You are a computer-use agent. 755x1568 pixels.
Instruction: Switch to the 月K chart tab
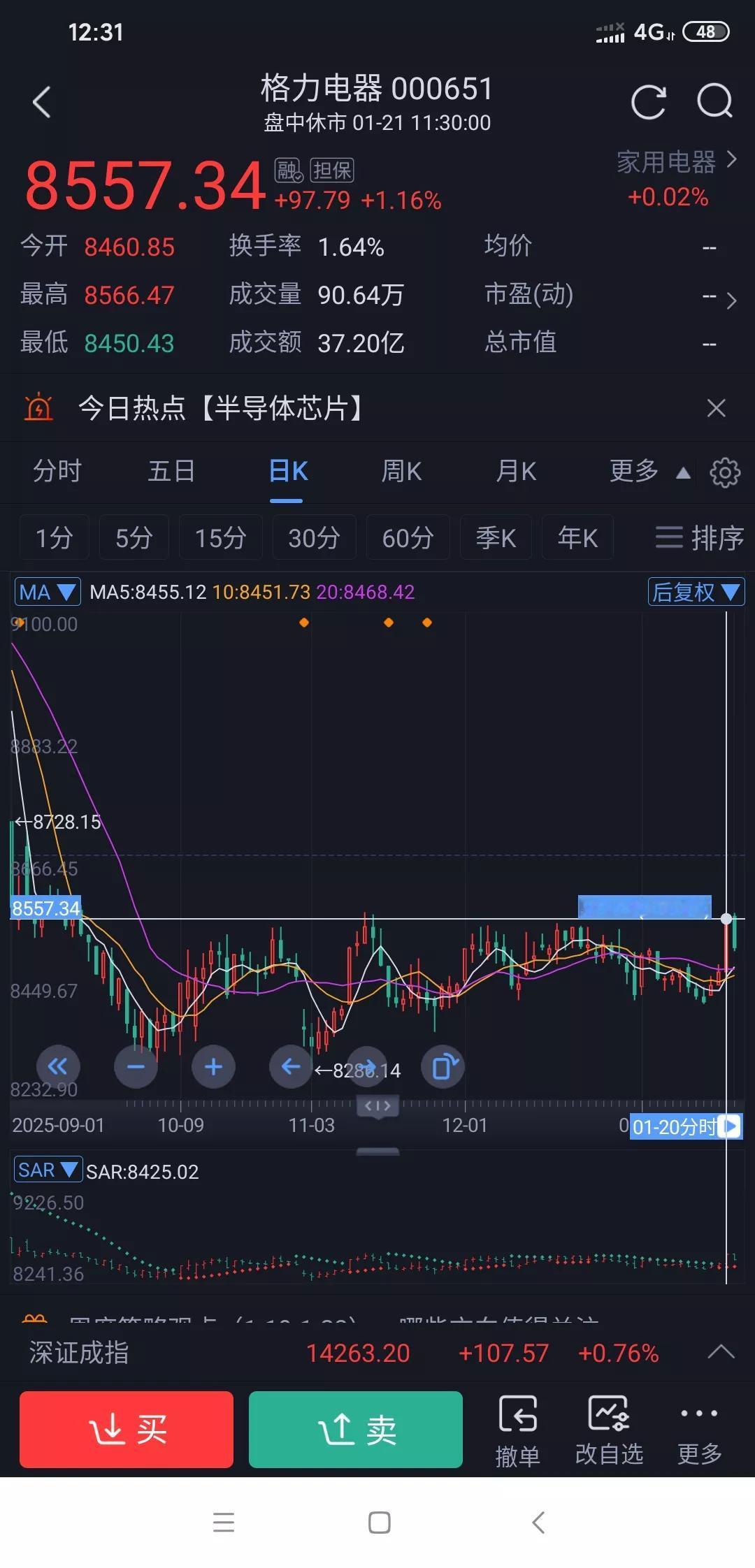(x=516, y=471)
